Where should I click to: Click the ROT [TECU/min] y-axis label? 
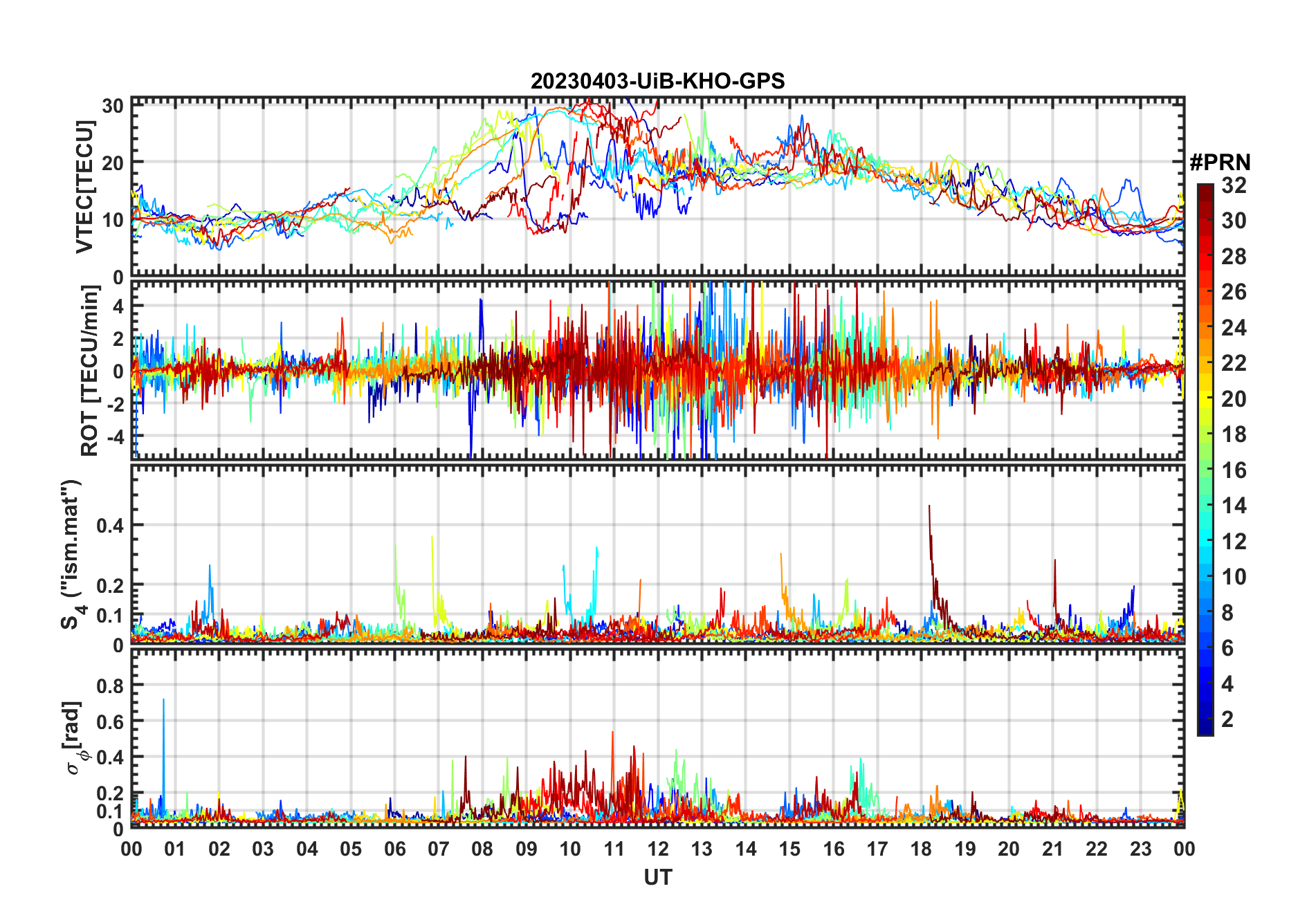[90, 371]
